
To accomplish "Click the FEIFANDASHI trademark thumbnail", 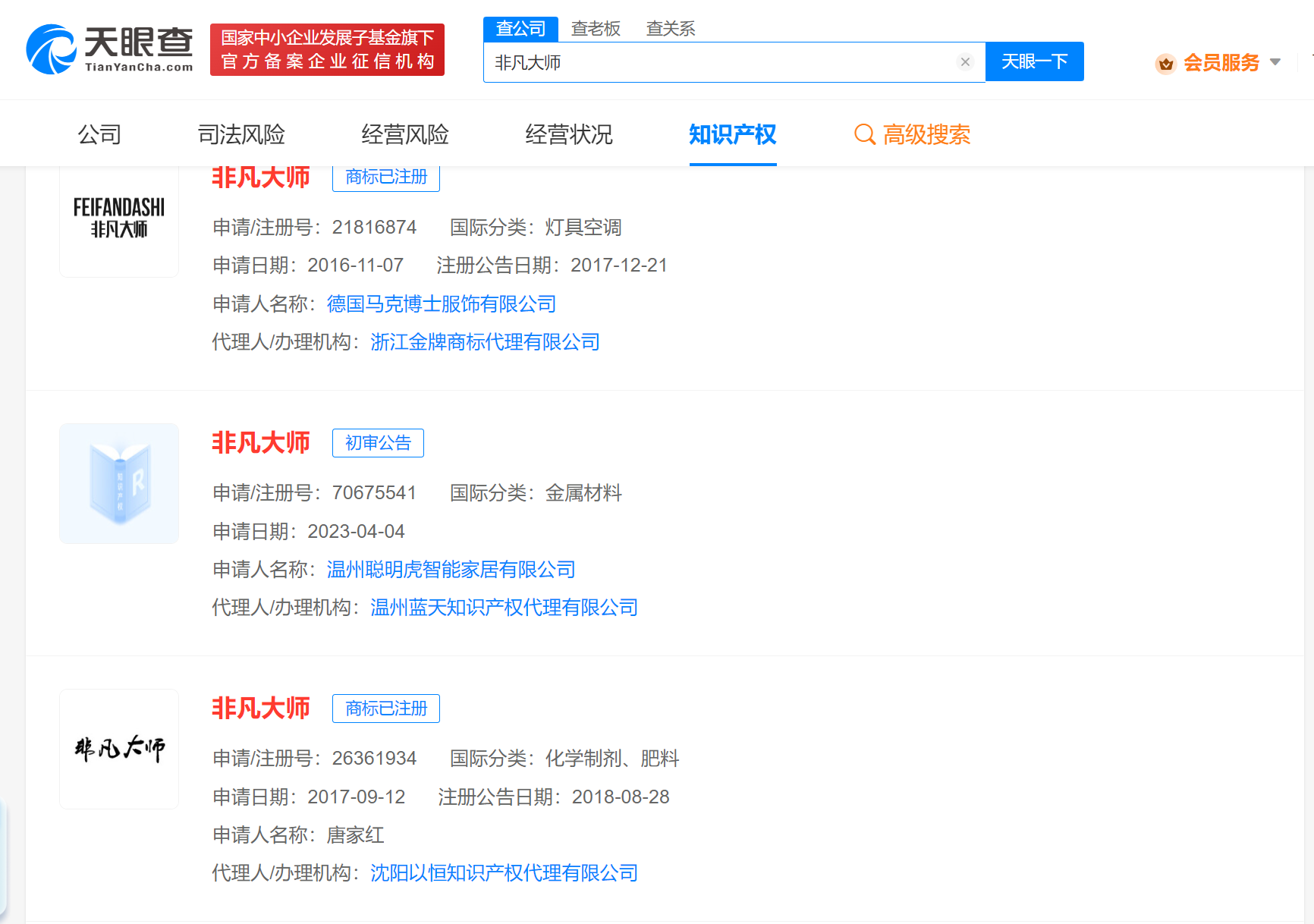I will pos(118,217).
